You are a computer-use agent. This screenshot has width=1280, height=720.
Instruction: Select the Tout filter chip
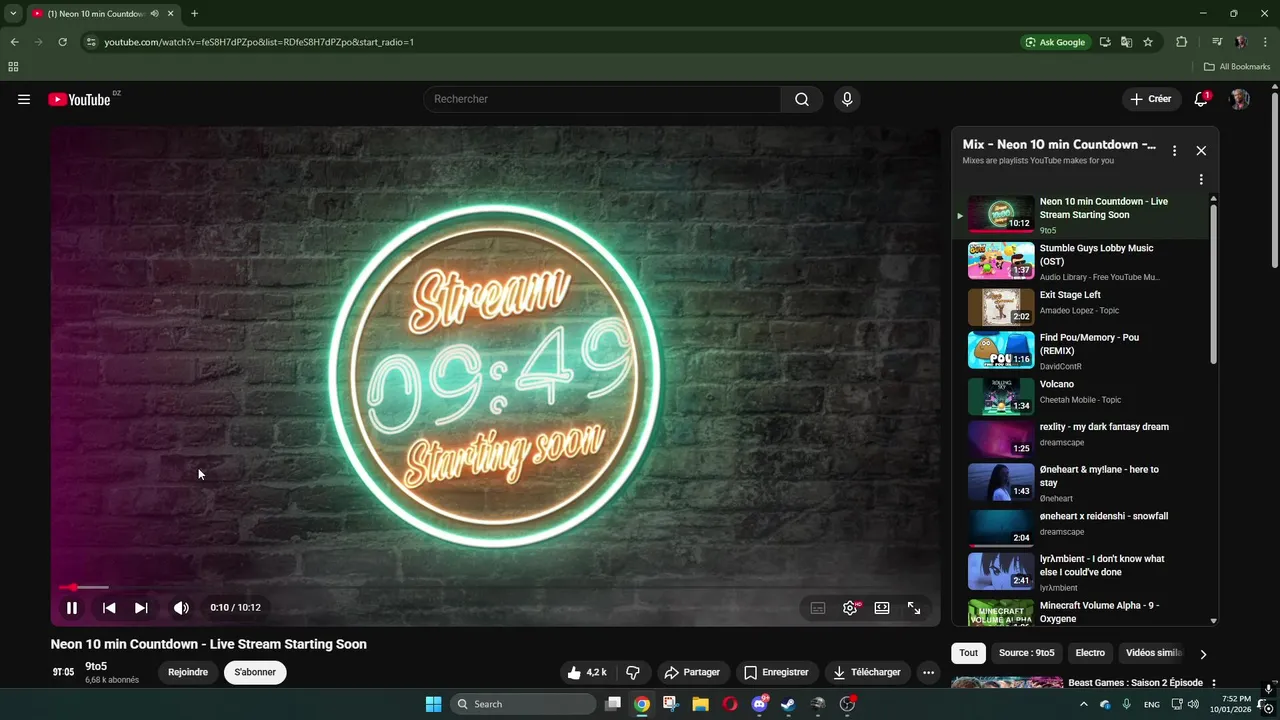(x=969, y=653)
